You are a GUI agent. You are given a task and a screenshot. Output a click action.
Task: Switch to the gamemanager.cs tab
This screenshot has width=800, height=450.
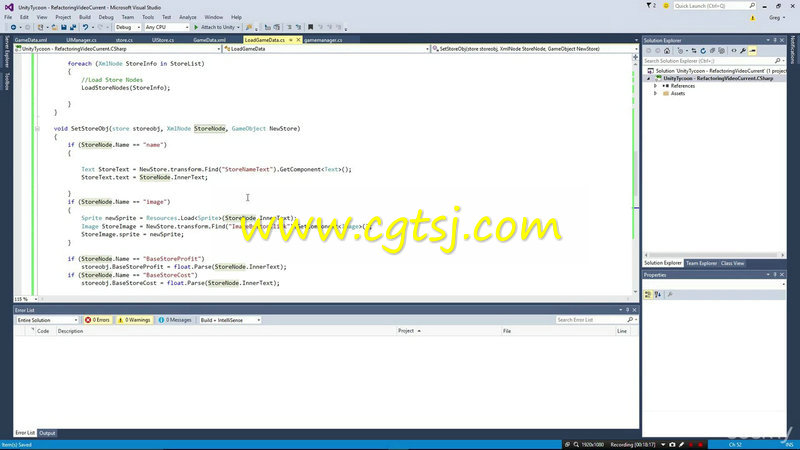click(323, 40)
